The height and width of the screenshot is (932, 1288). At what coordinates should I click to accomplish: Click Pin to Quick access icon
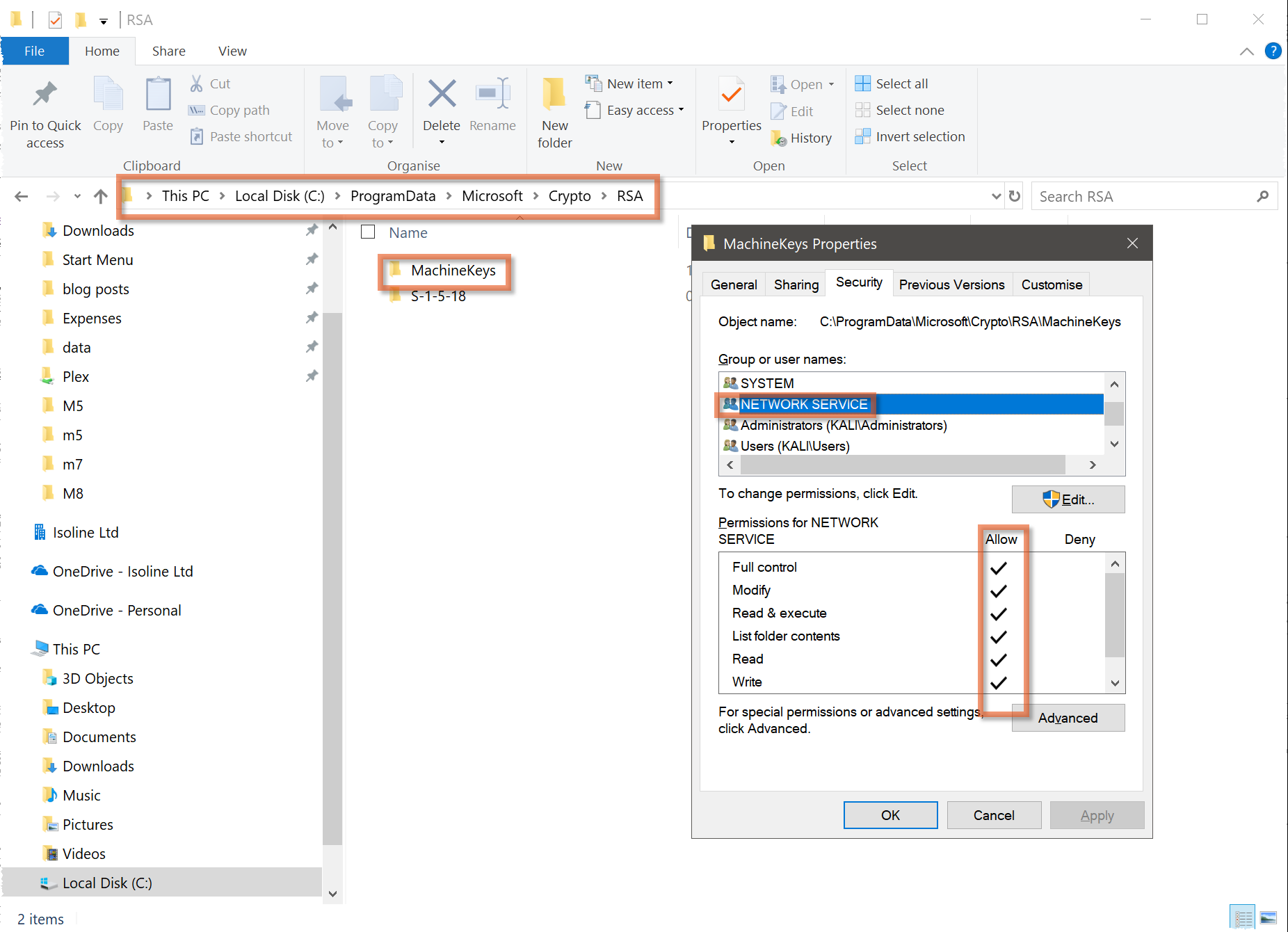(45, 95)
